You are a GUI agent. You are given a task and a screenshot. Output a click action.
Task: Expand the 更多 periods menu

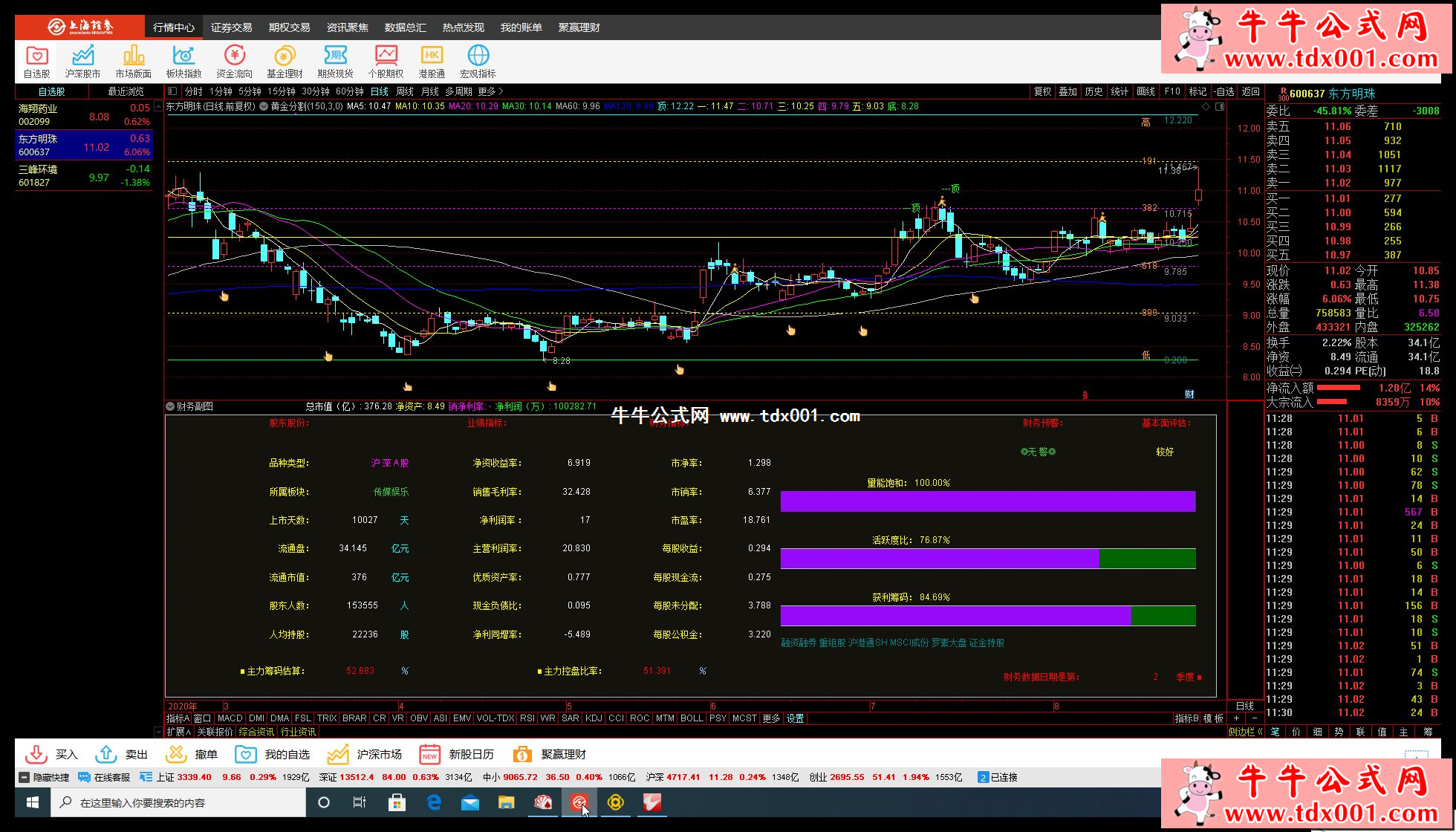(490, 91)
